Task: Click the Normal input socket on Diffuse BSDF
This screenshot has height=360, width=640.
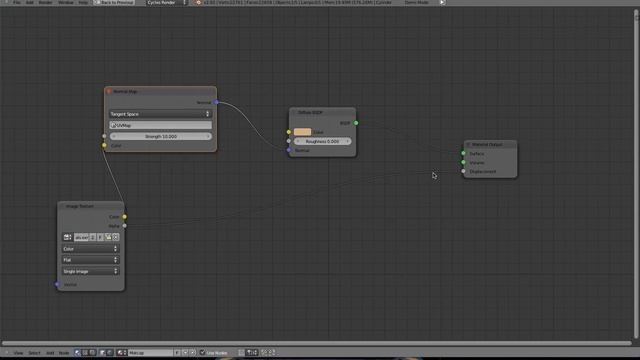Action: pyautogui.click(x=289, y=150)
